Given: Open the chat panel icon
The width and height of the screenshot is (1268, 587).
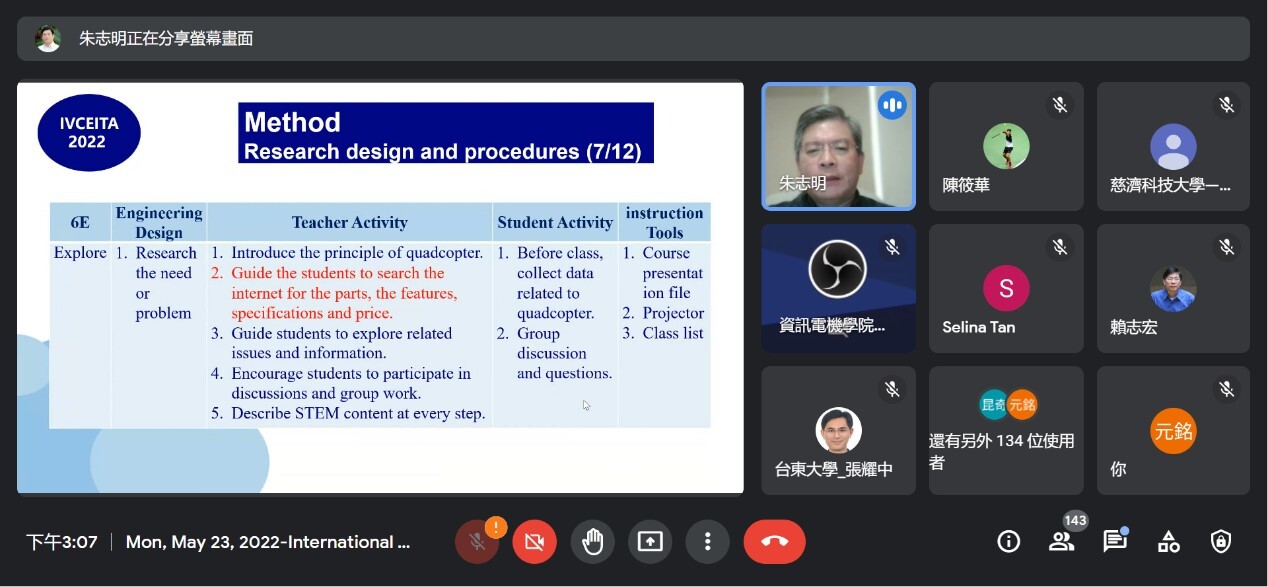Looking at the screenshot, I should [1114, 542].
